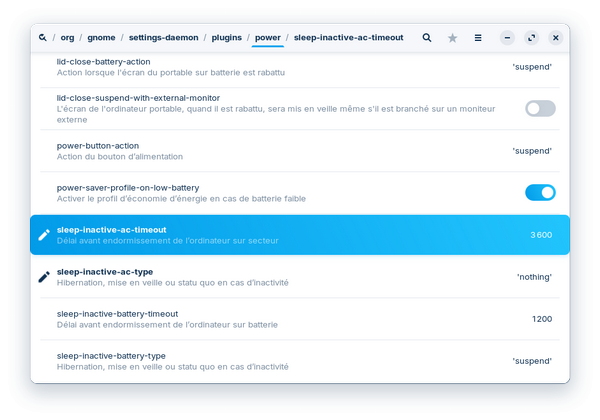Jump to 'settings-daemon' in the path
The height and width of the screenshot is (420, 600).
pyautogui.click(x=160, y=38)
